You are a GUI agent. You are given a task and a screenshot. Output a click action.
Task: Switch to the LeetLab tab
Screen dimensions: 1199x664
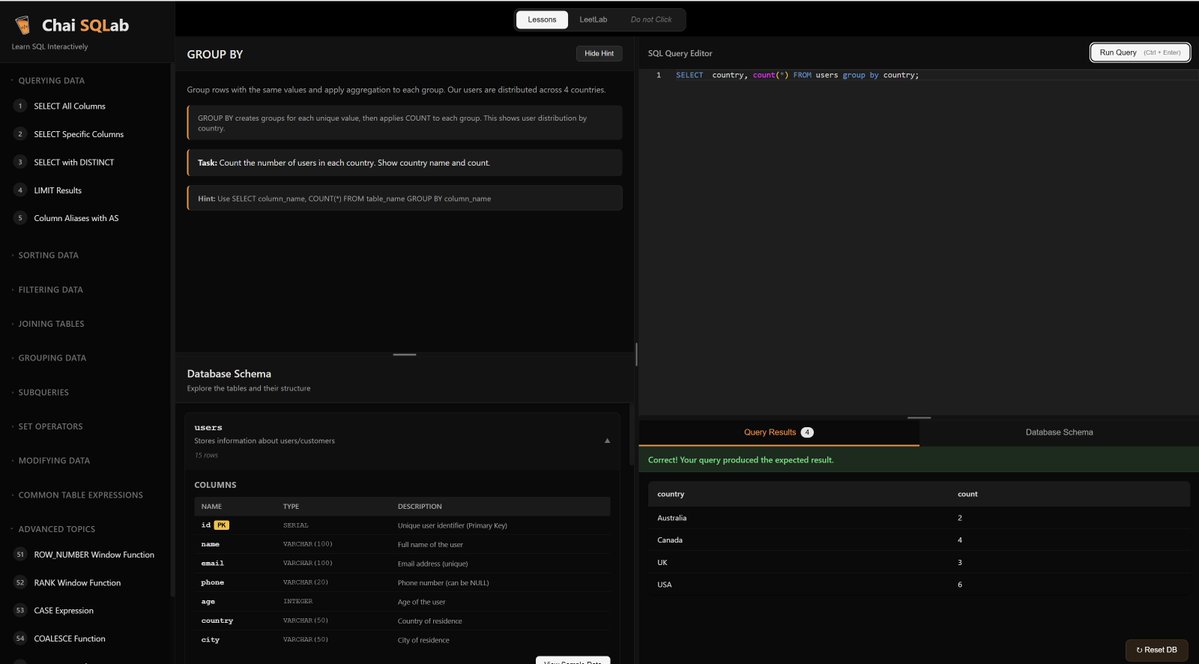(593, 20)
